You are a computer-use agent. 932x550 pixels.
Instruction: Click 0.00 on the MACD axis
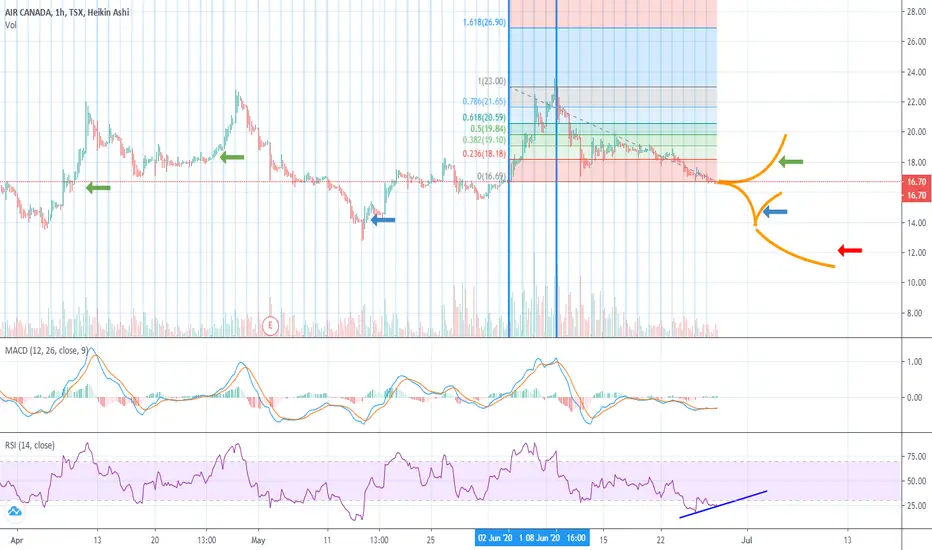click(x=916, y=397)
